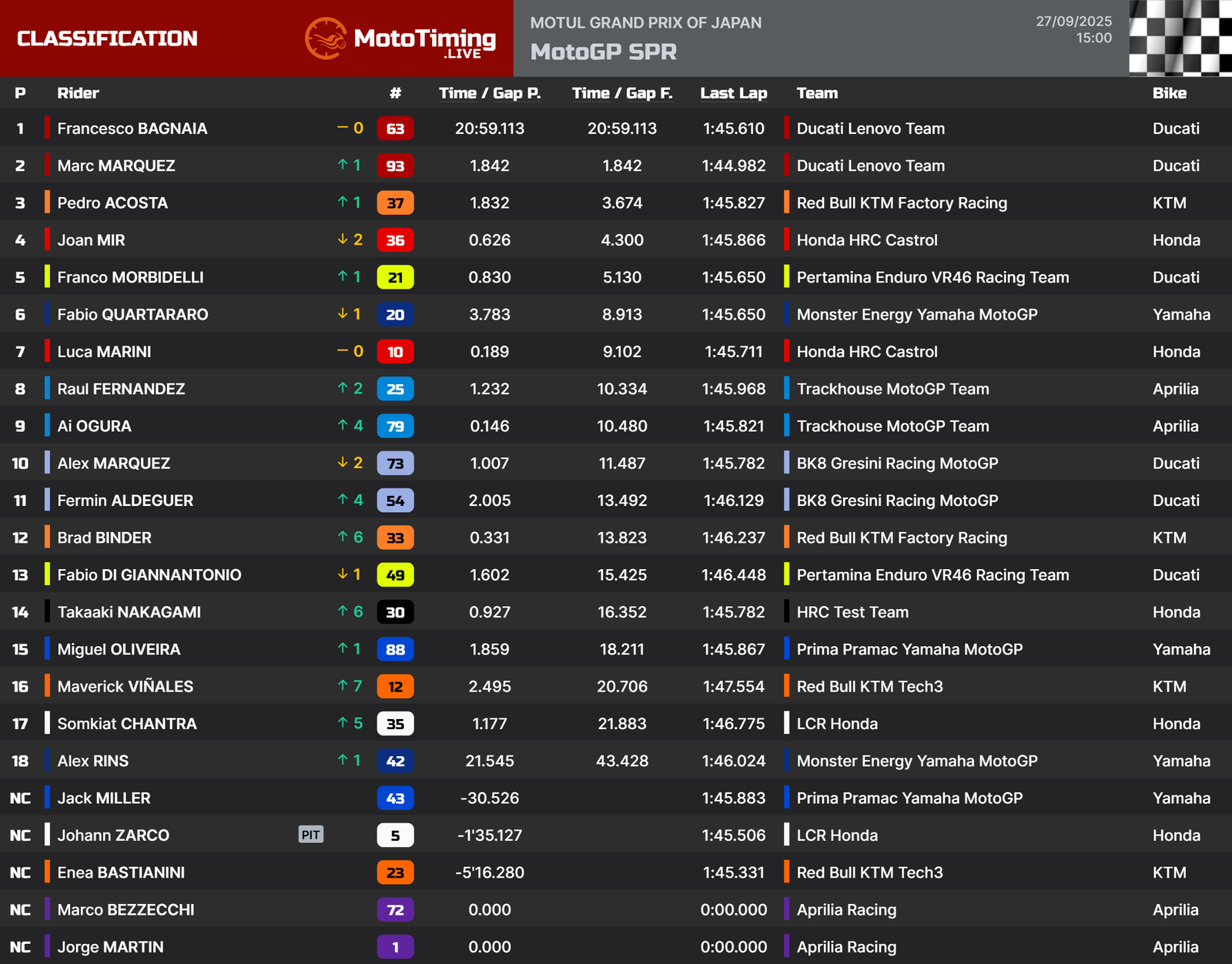Click Bagnaia's number 63 badge
Image resolution: width=1232 pixels, height=964 pixels.
(x=395, y=129)
